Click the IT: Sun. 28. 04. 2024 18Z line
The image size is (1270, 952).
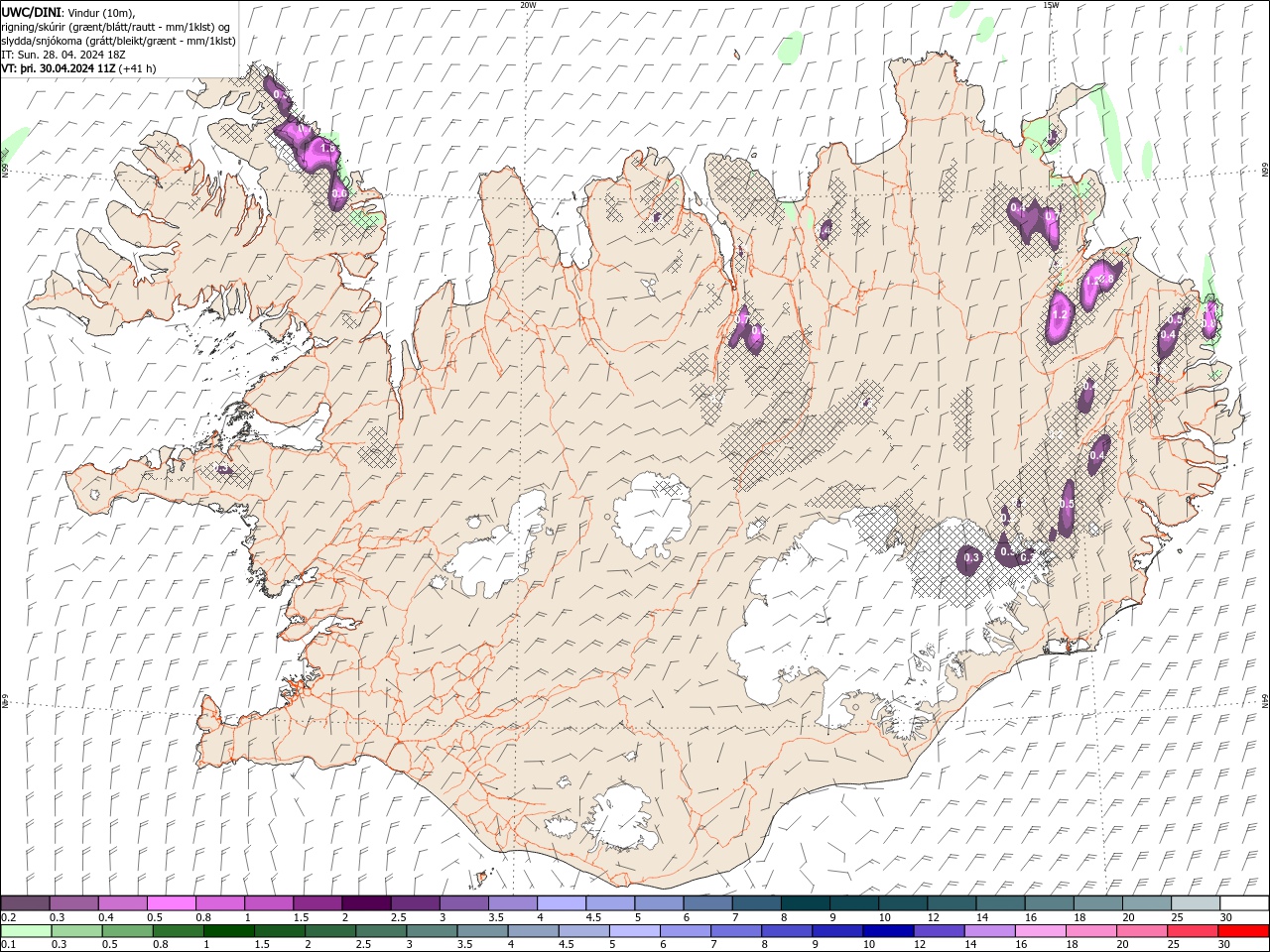62,55
